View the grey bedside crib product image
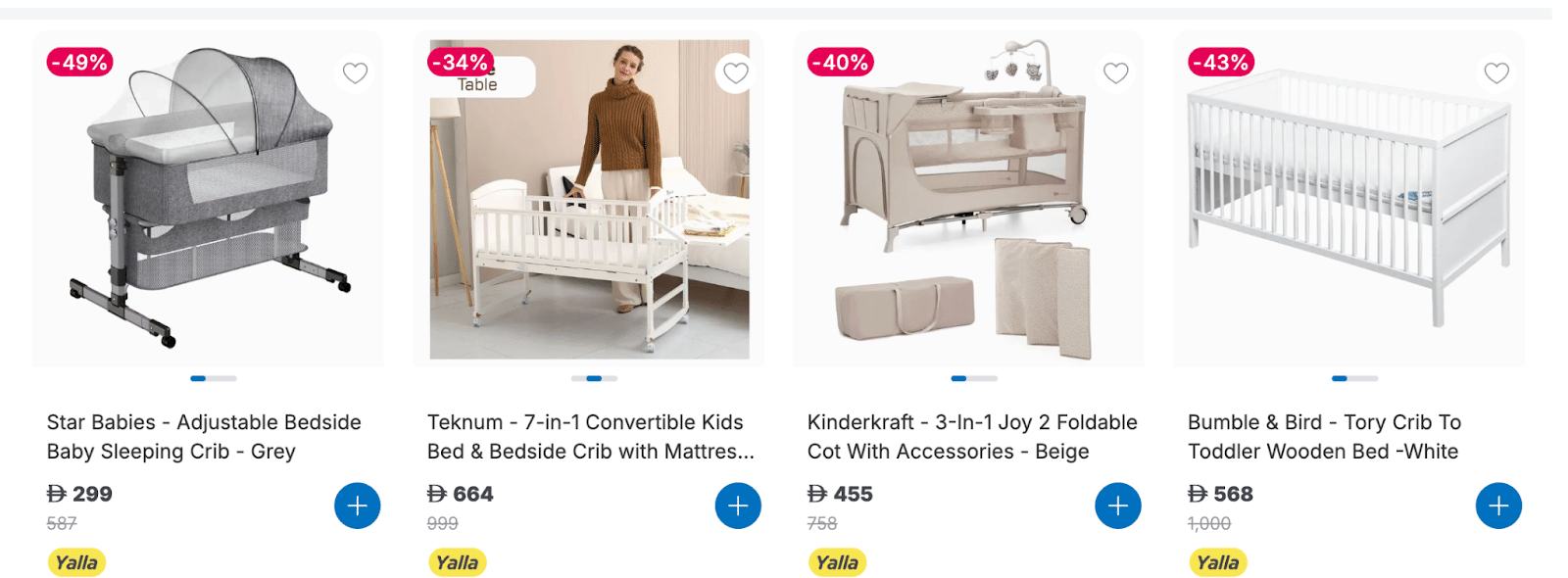This screenshot has height=578, width=1568. click(x=209, y=199)
